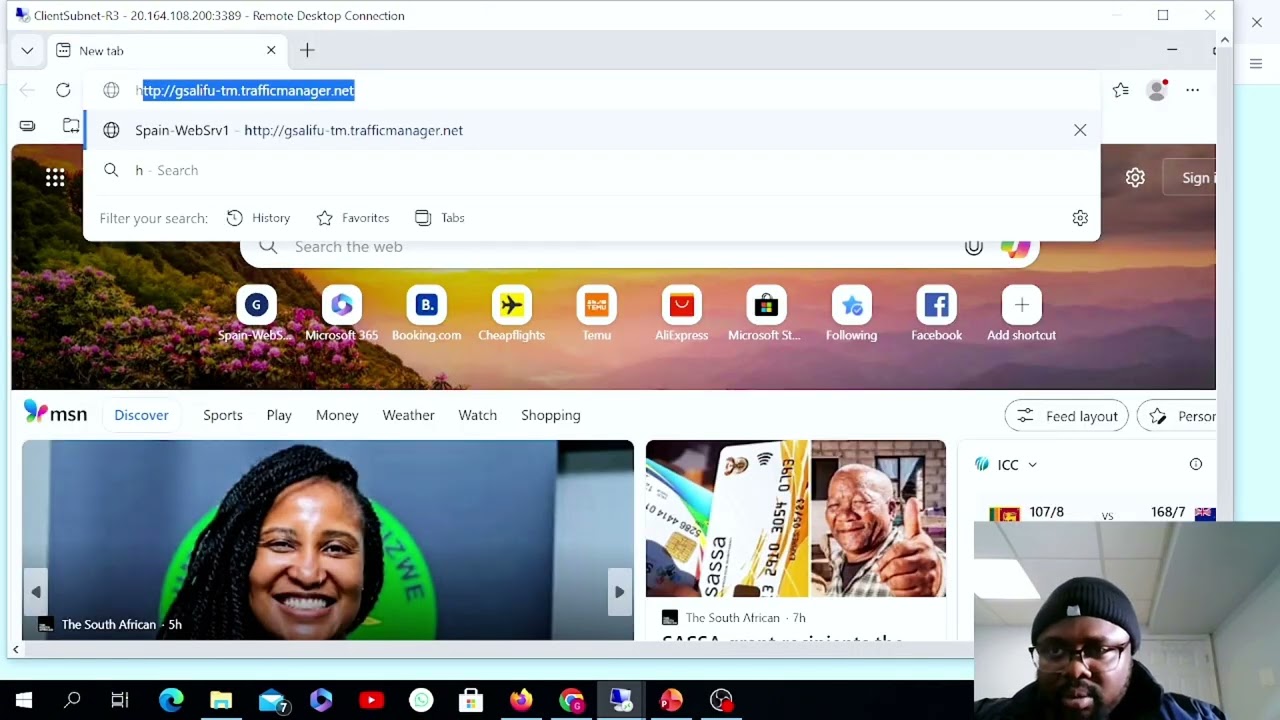
Task: Open the Feed layout options
Action: [x=1067, y=416]
